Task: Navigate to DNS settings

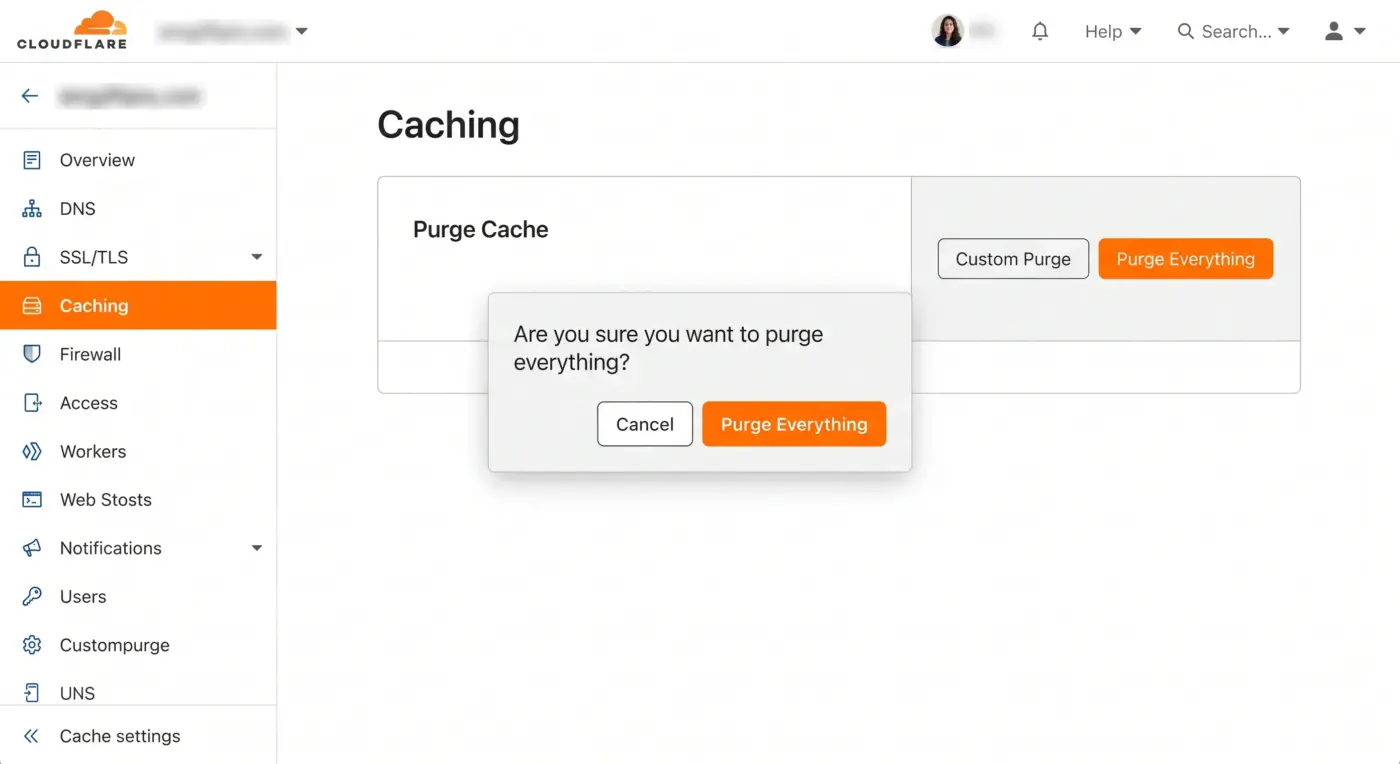Action: pos(138,209)
